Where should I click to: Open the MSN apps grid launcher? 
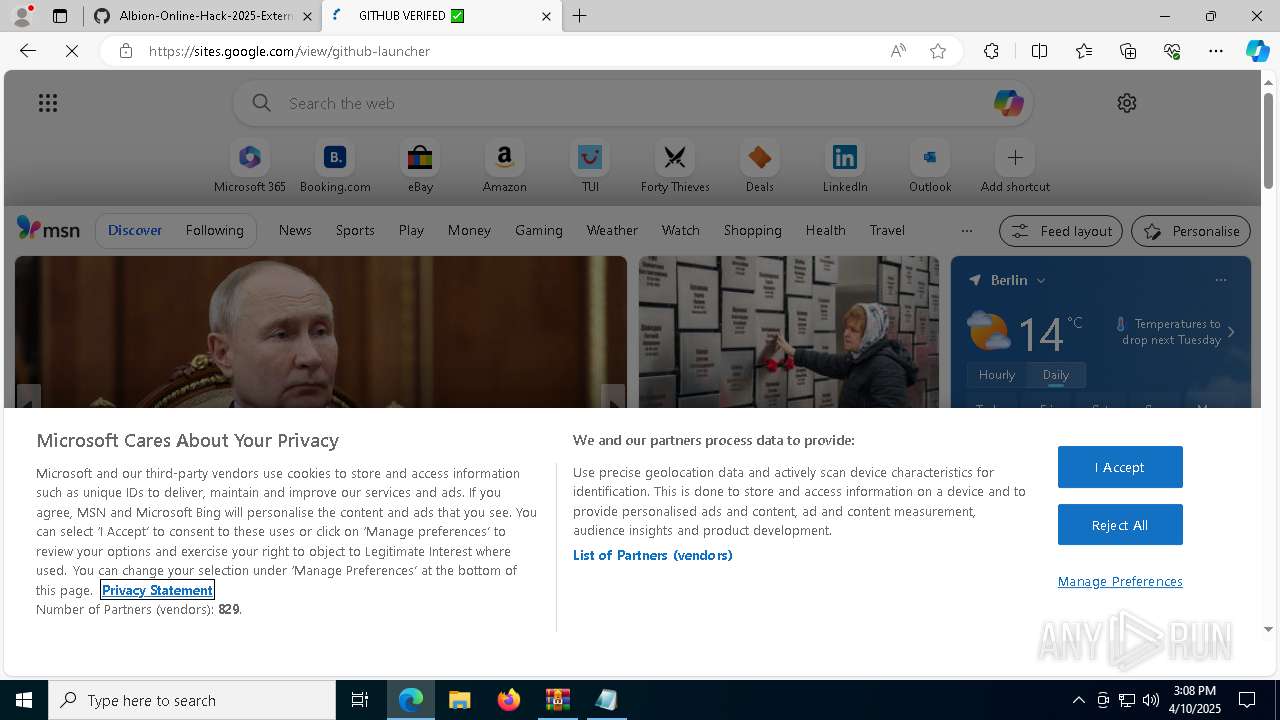click(x=48, y=103)
